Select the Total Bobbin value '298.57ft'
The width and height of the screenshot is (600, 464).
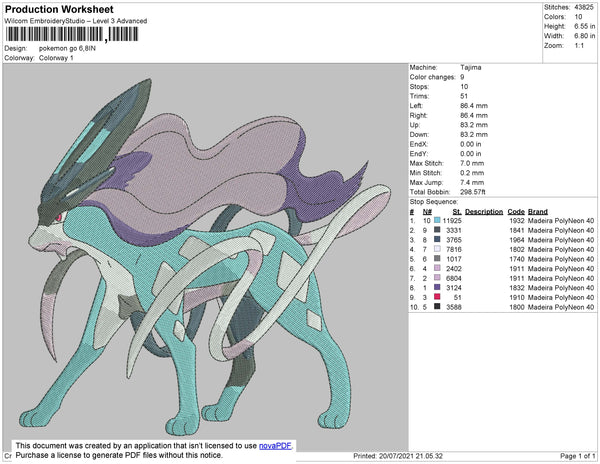pos(473,192)
